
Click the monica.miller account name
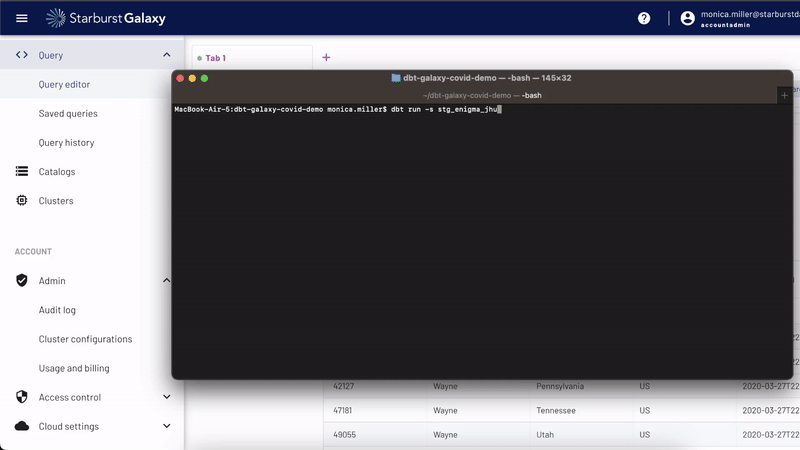750,14
